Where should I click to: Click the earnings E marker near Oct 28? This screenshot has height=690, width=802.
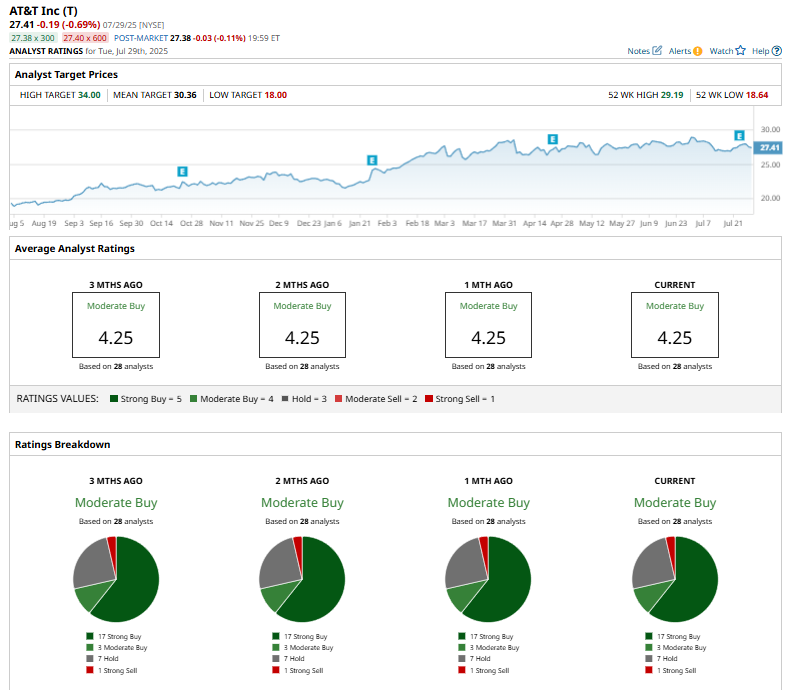pos(182,171)
